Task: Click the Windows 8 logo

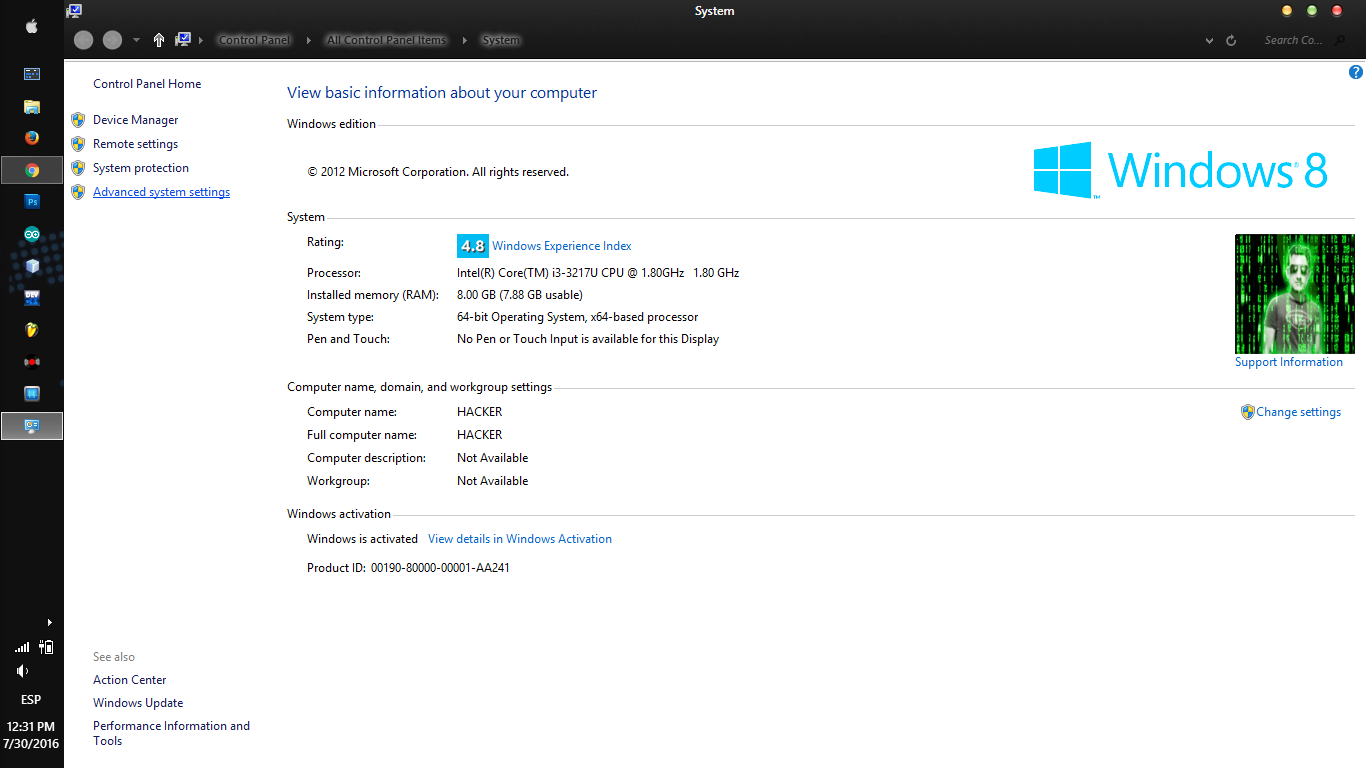Action: point(1180,170)
